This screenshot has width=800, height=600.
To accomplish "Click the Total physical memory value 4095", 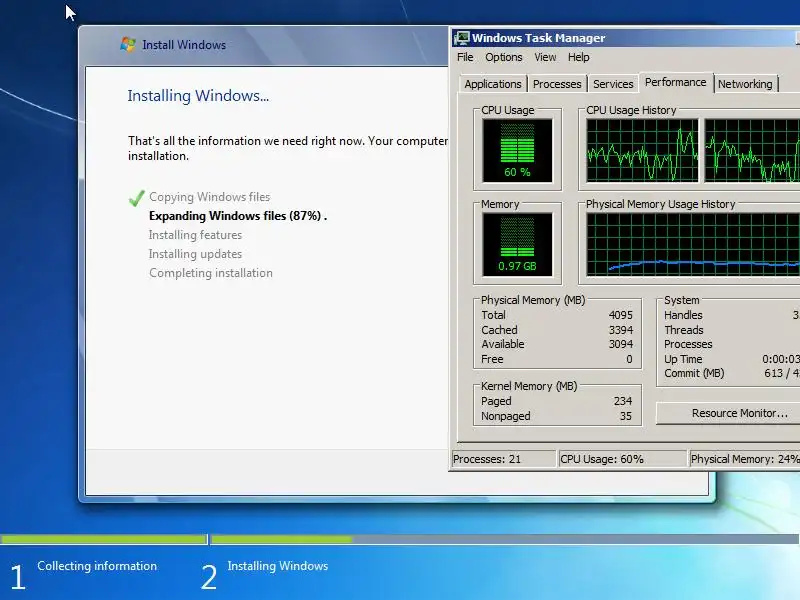I will pos(620,315).
